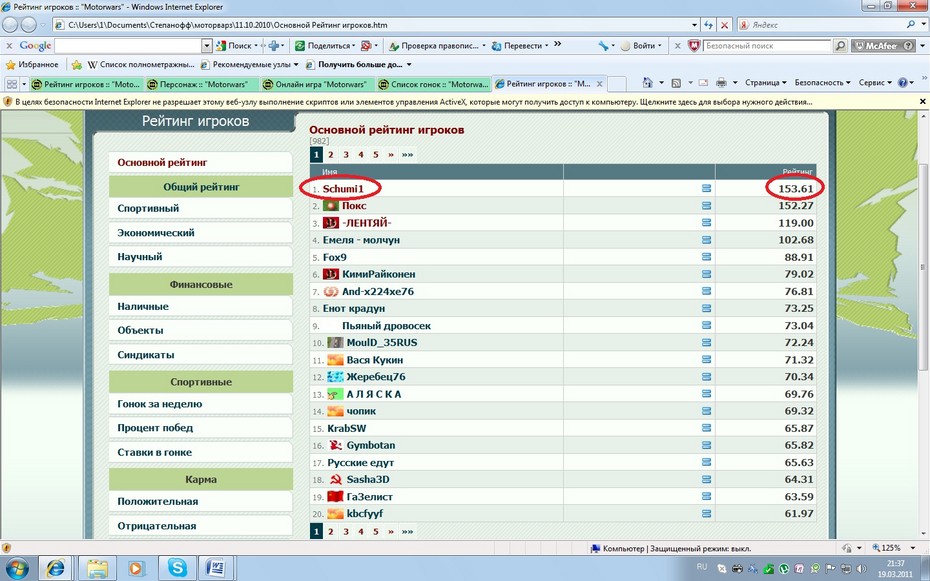930x581 pixels.
Task: Click the Home icon in command bar
Action: pos(648,83)
